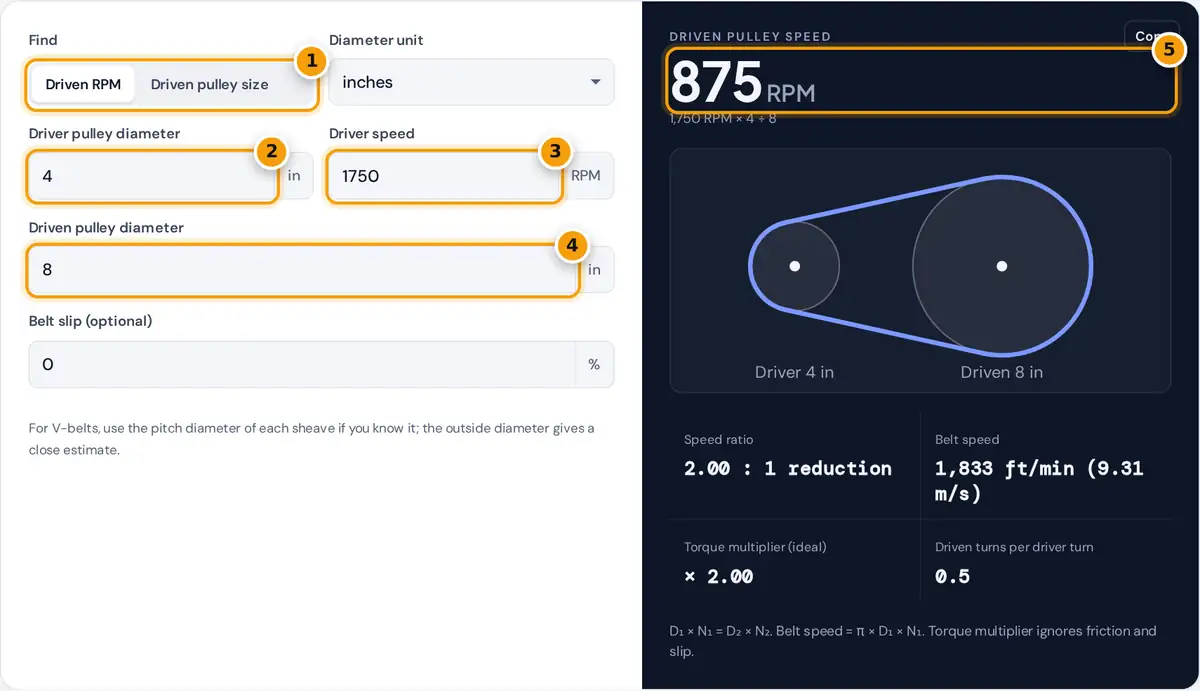Click the Driver 4 in label
The height and width of the screenshot is (691, 1200).
tap(794, 372)
